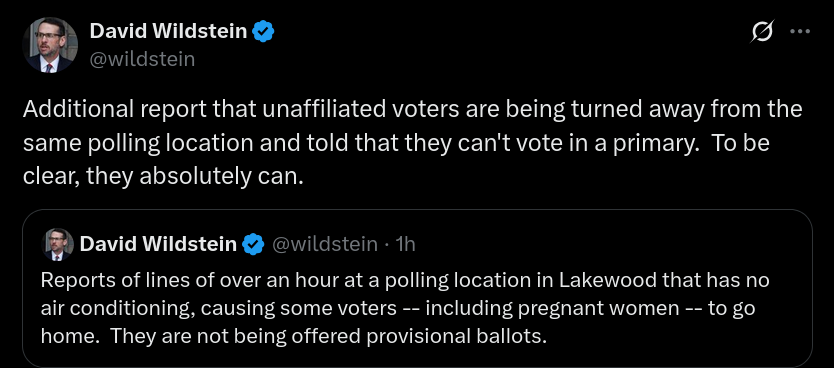834x368 pixels.
Task: Click the Grok explain-post icon
Action: [762, 32]
